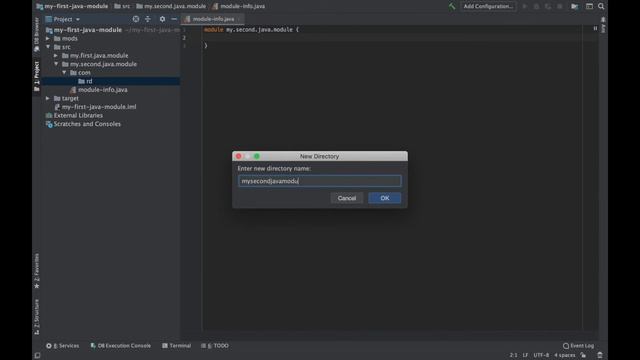Viewport: 640px width, 360px height.
Task: Expand the mods folder
Action: pyautogui.click(x=48, y=38)
